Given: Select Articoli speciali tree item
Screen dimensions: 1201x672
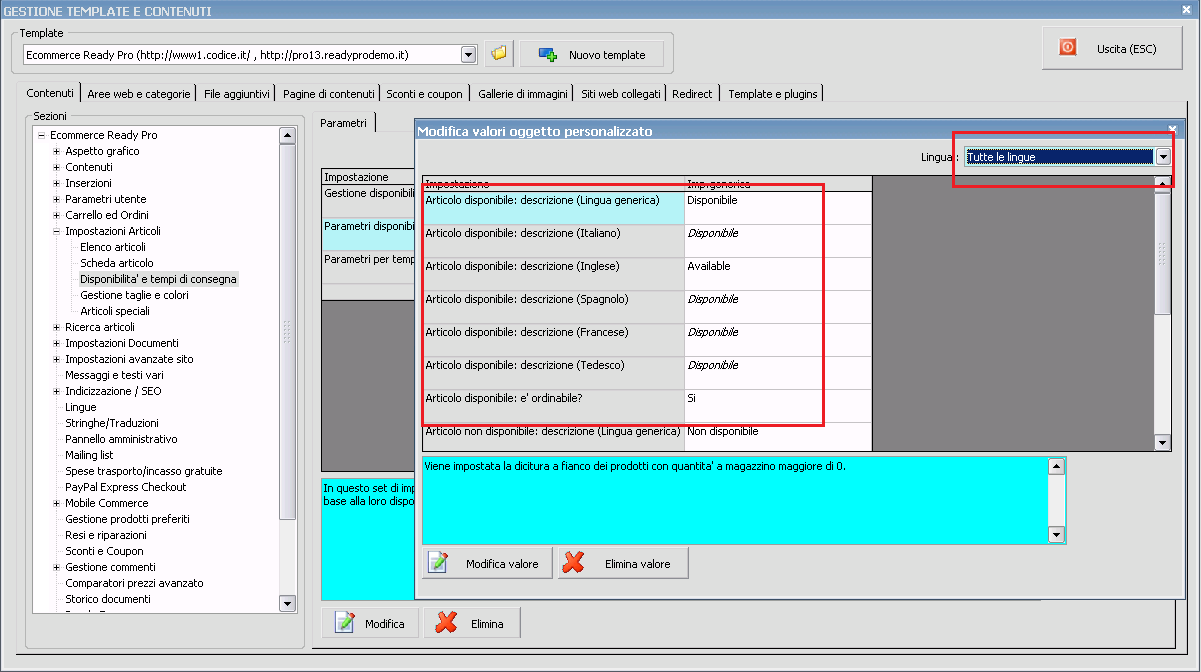Looking at the screenshot, I should pos(115,311).
